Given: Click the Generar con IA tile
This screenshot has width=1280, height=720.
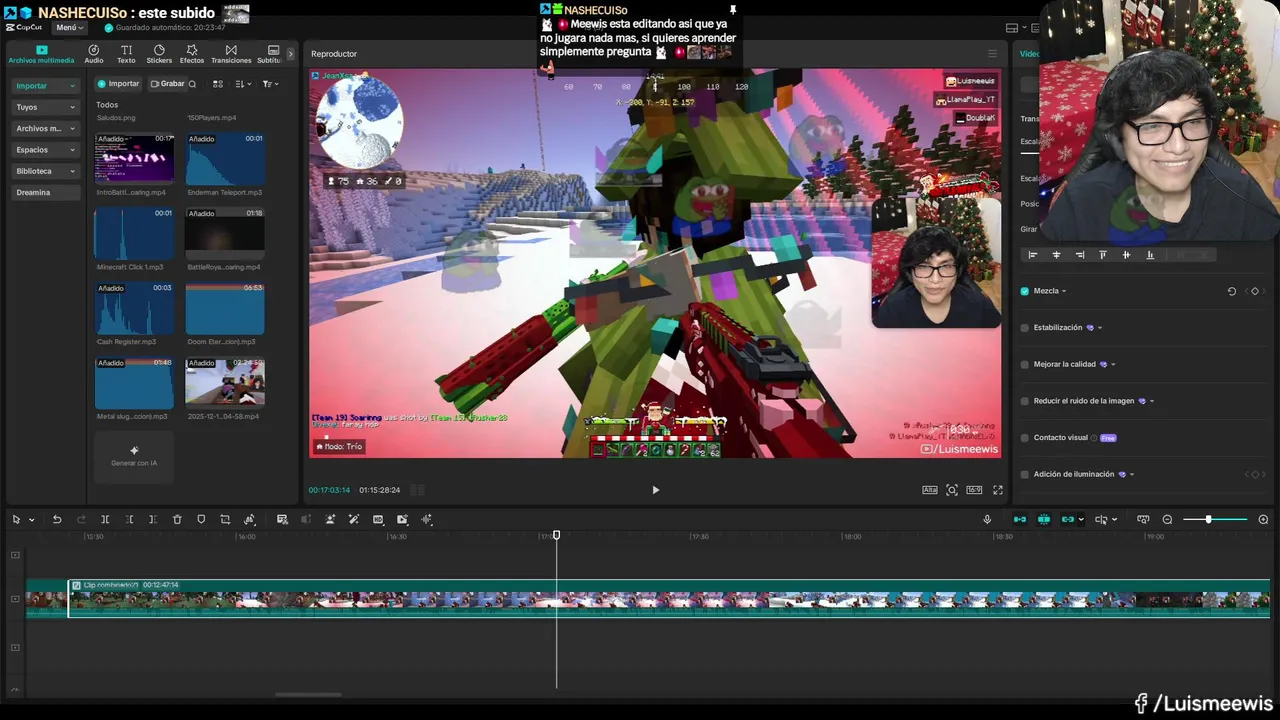Looking at the screenshot, I should 134,456.
